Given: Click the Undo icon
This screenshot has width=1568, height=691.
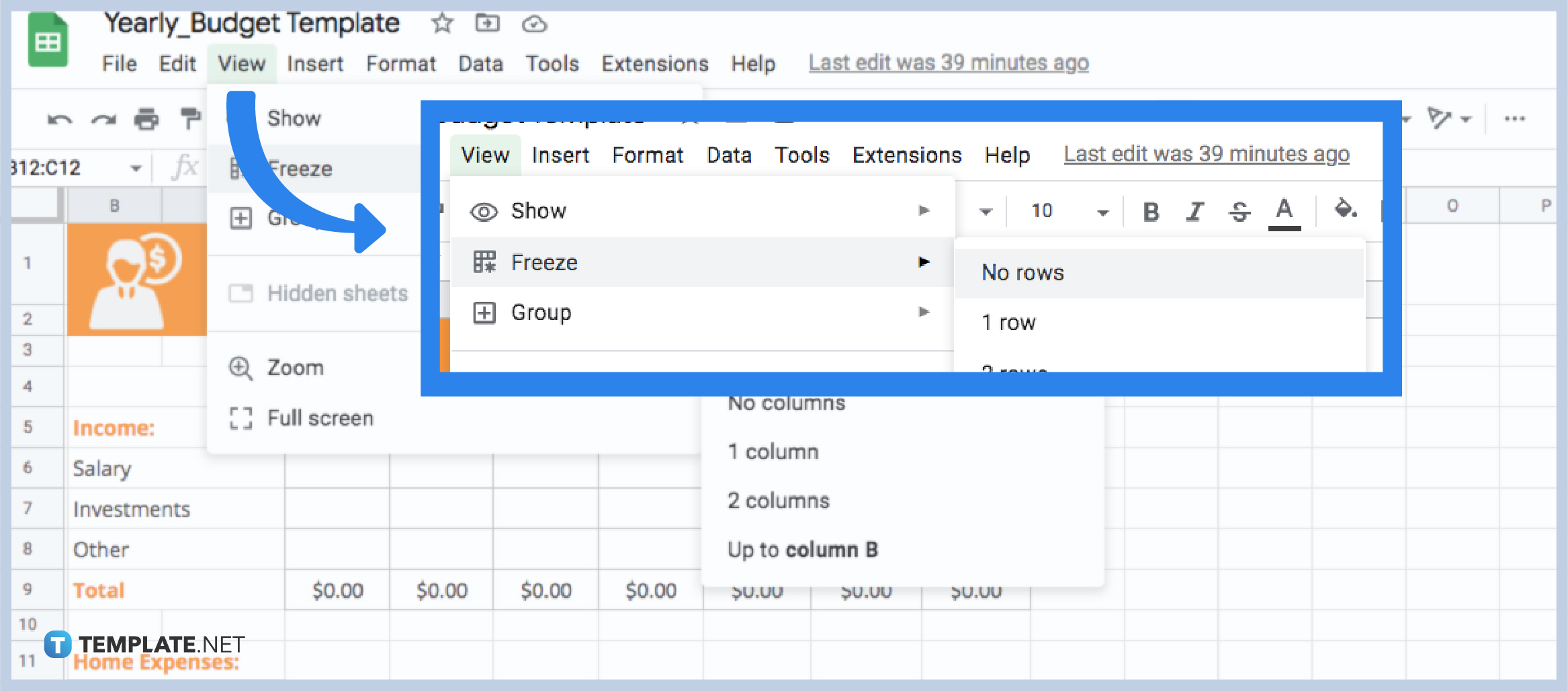Looking at the screenshot, I should tap(59, 118).
